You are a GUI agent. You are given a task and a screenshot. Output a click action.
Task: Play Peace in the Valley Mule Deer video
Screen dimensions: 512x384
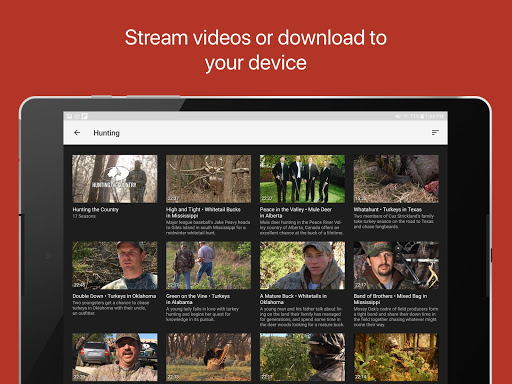(x=302, y=179)
